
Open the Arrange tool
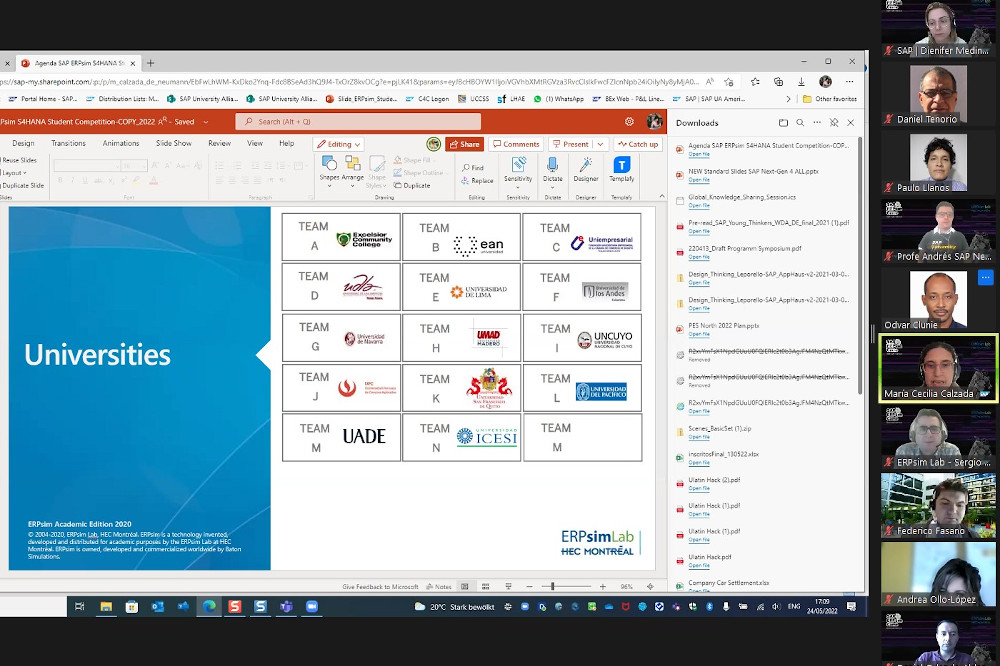point(353,166)
